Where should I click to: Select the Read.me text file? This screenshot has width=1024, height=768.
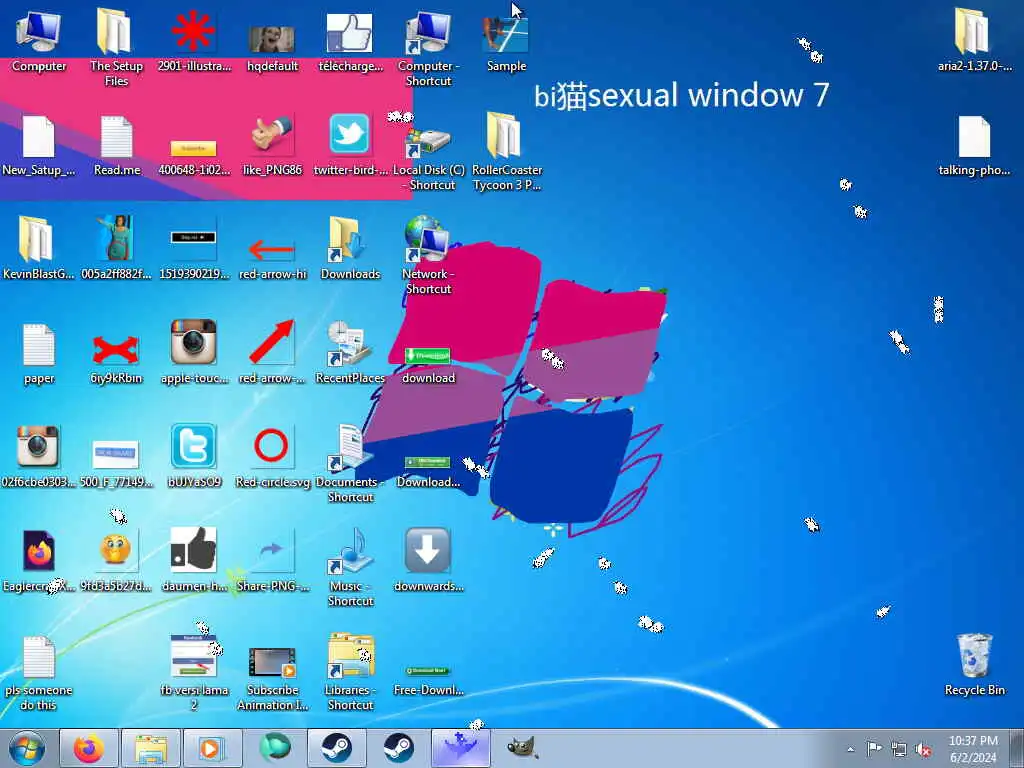pos(117,145)
